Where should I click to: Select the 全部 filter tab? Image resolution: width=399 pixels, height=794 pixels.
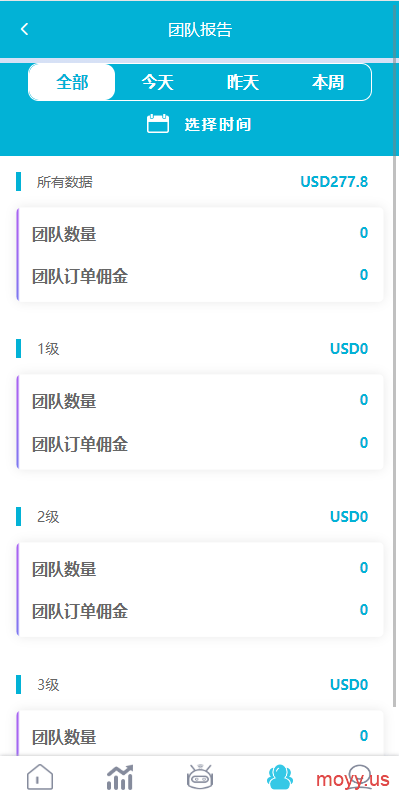(72, 82)
